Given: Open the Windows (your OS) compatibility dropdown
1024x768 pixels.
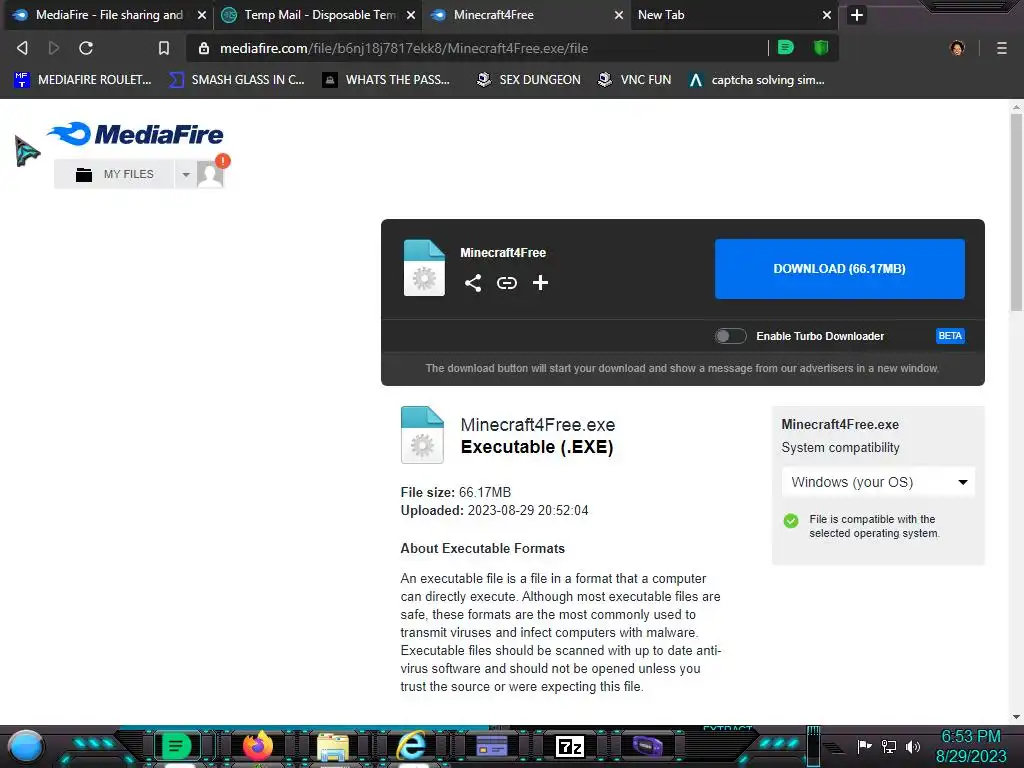Looking at the screenshot, I should point(878,482).
